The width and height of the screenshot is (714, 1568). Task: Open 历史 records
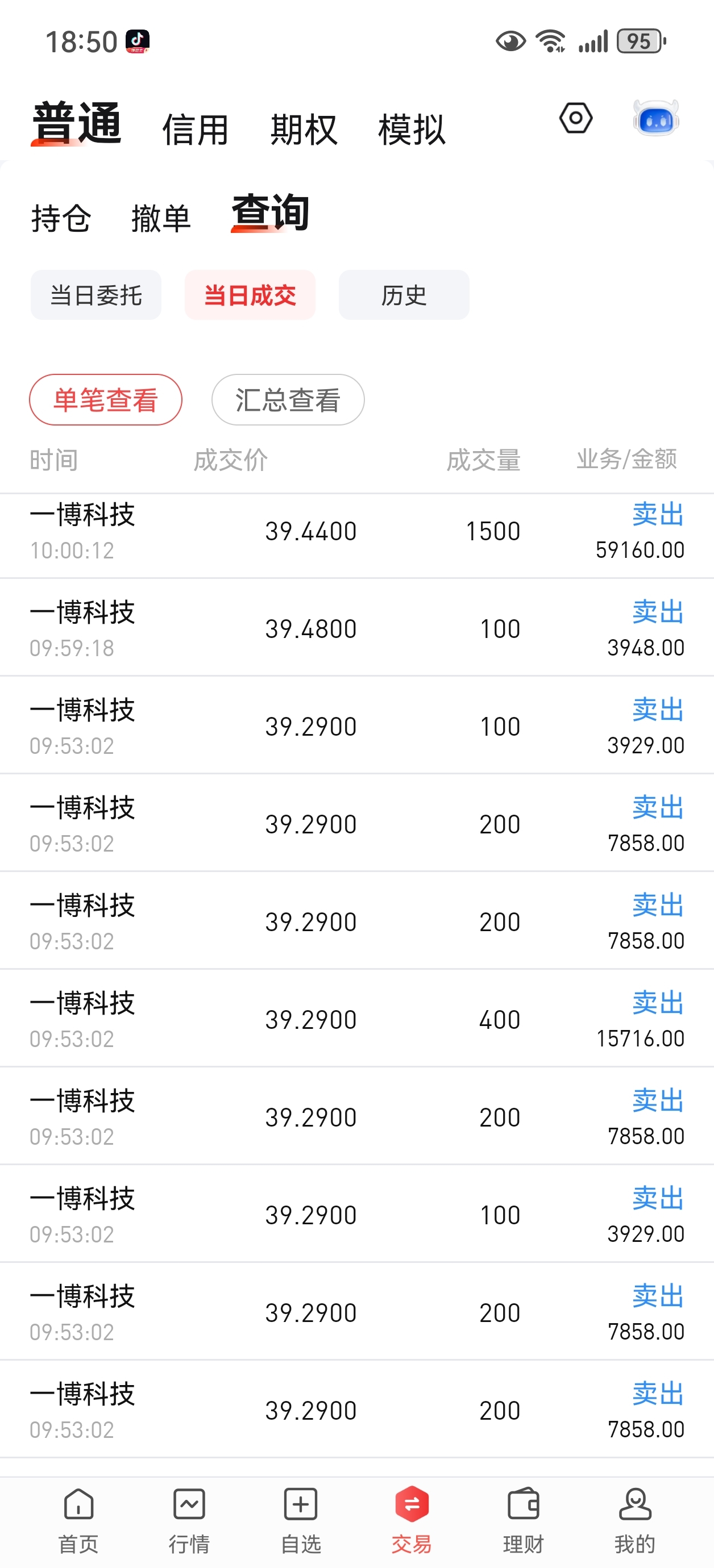click(404, 295)
